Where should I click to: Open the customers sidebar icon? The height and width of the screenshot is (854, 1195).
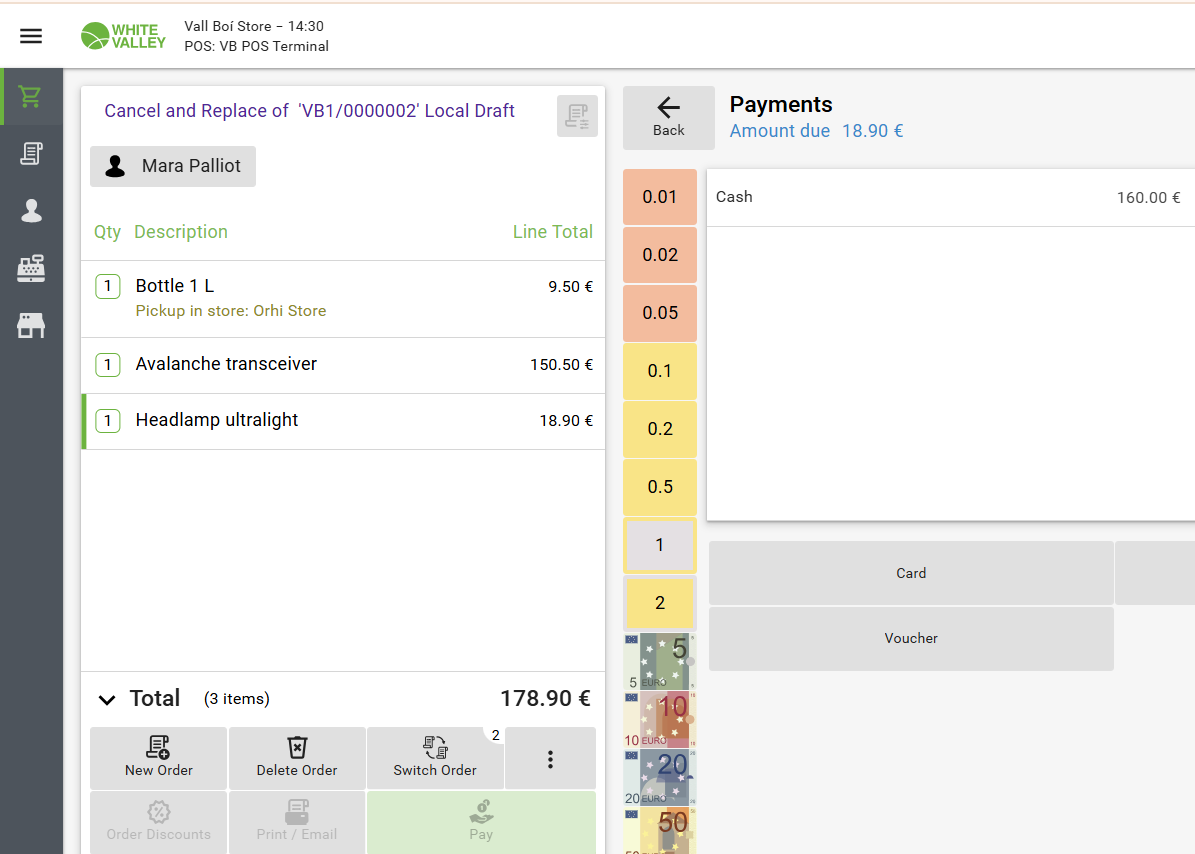pos(31,211)
